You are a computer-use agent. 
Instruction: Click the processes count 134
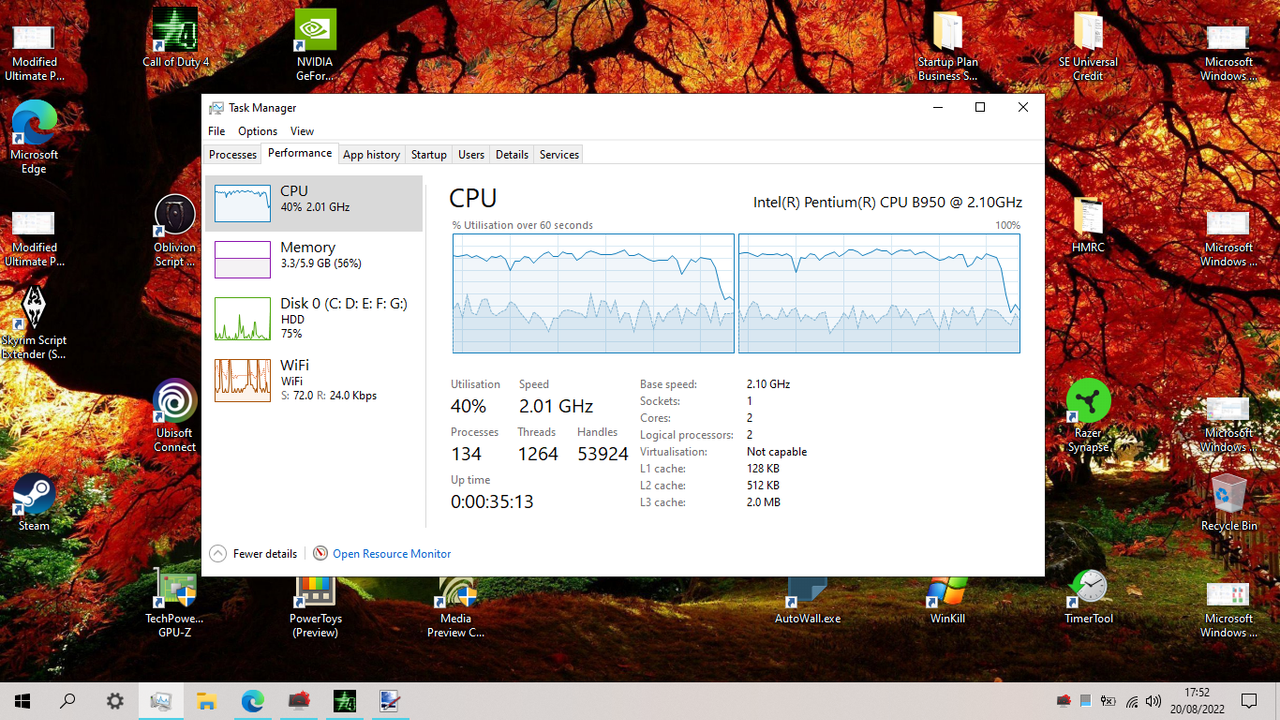point(466,454)
